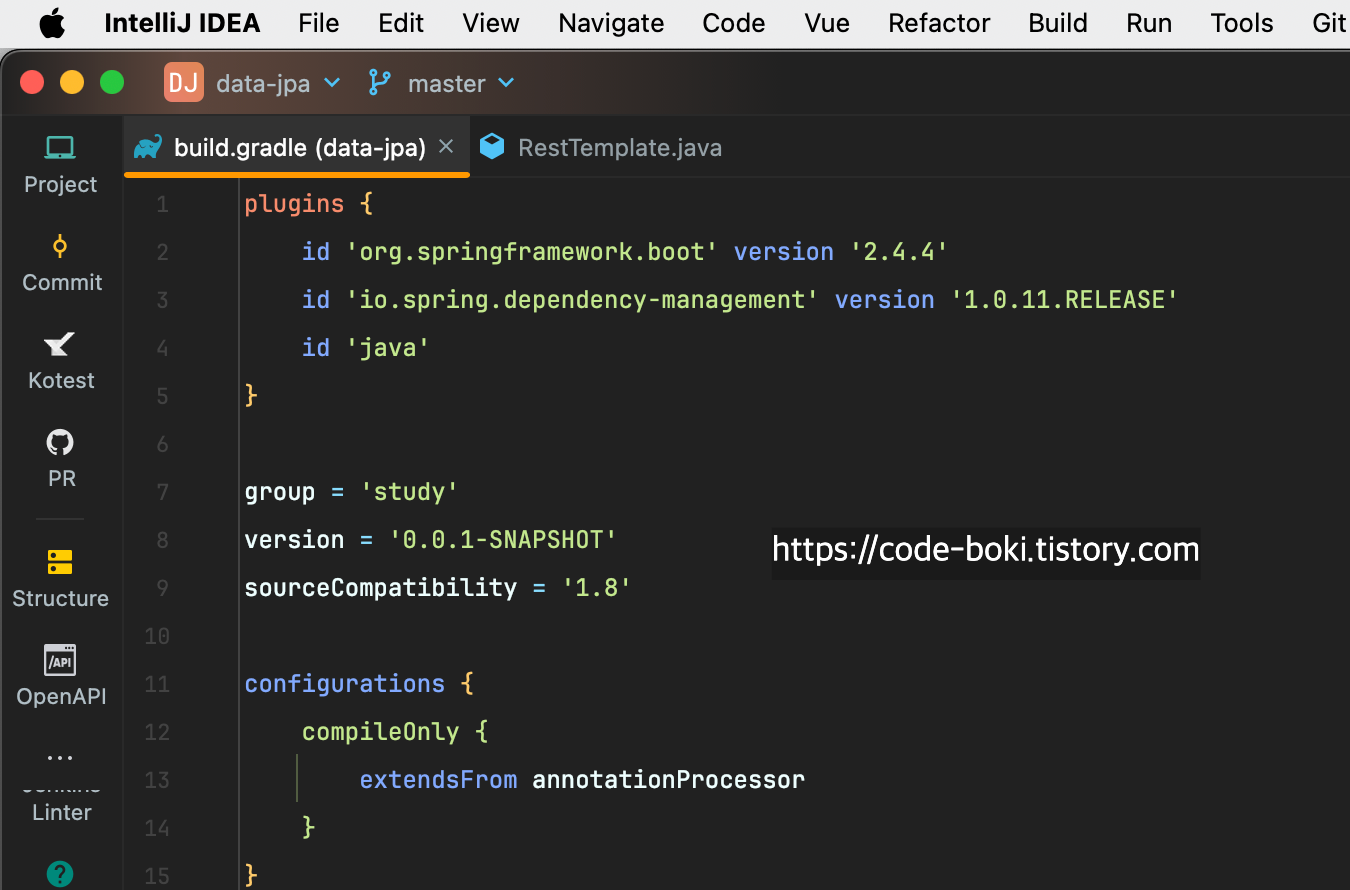The image size is (1350, 890).
Task: Open the OpenAPI tool window
Action: point(60,676)
